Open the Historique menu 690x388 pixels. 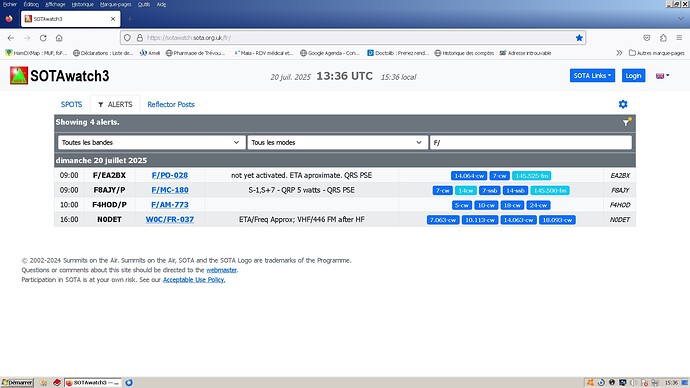pos(82,4)
